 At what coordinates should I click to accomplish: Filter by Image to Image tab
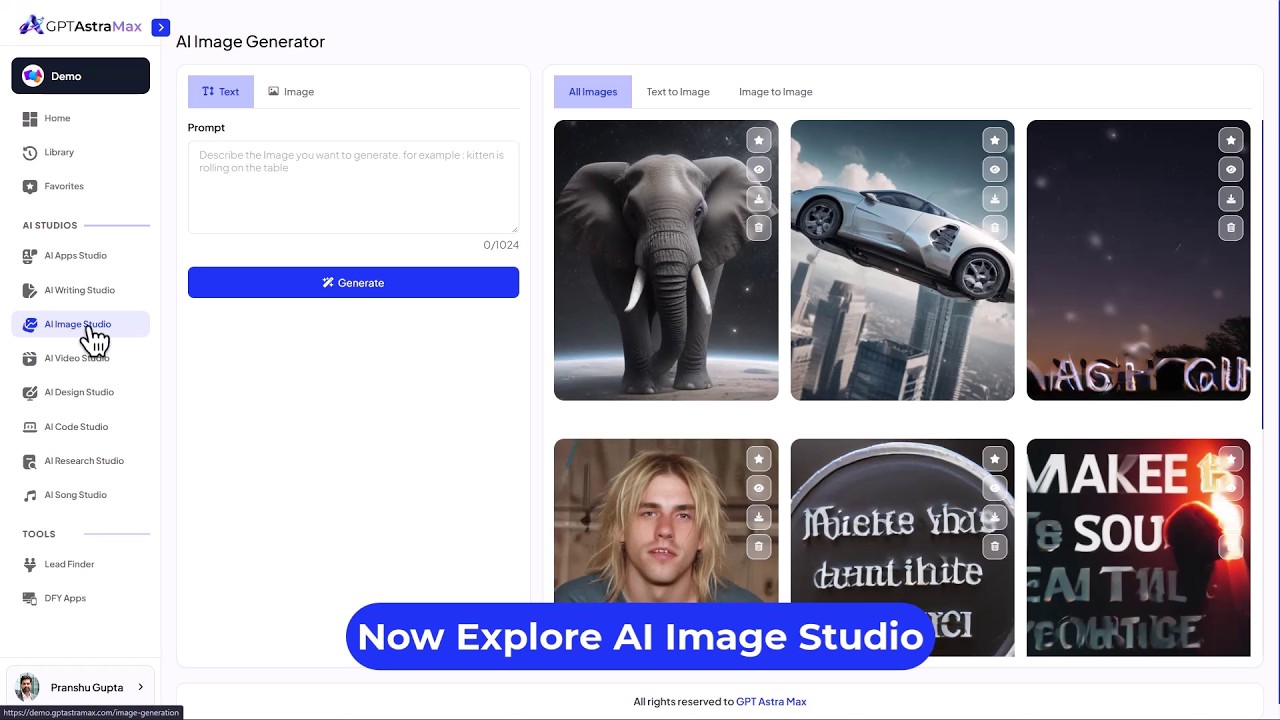775,91
